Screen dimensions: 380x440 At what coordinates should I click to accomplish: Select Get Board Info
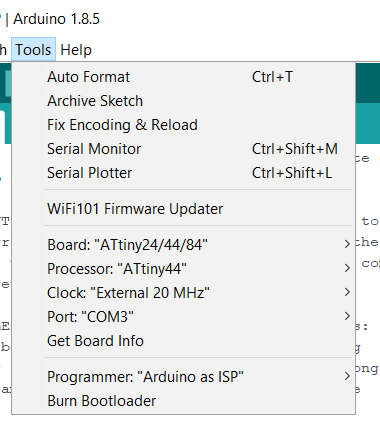[183, 341]
